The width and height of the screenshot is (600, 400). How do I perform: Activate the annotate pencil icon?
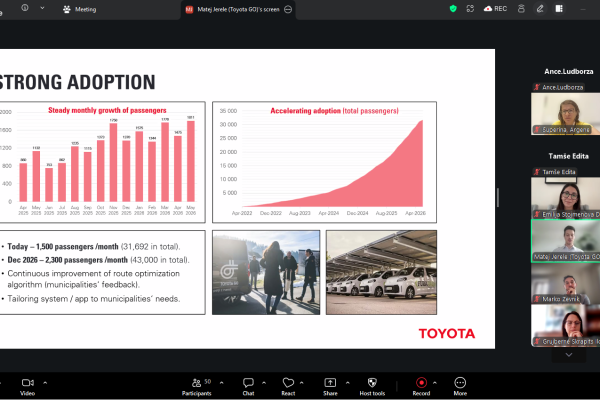pos(540,8)
